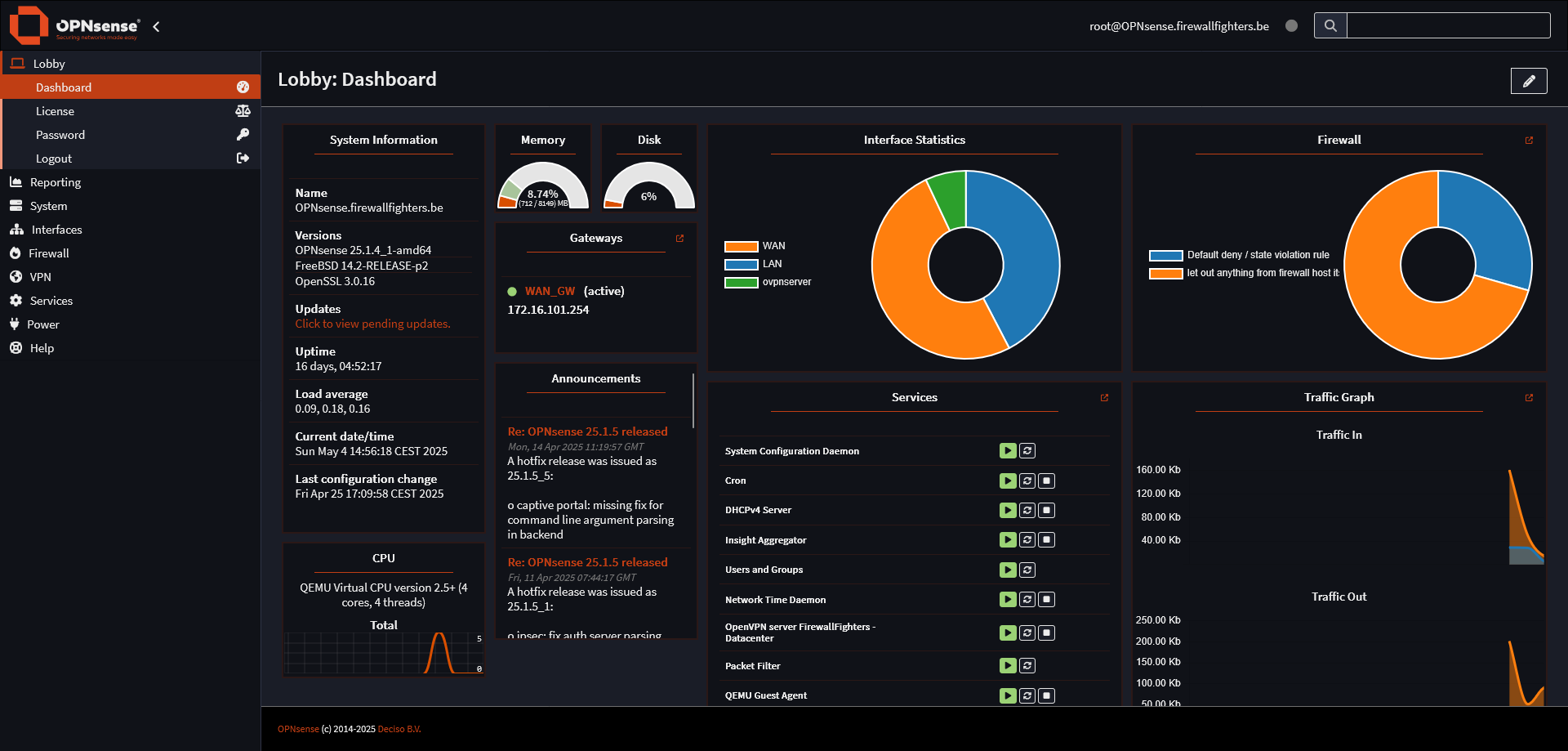Restart the Packet Filter service
This screenshot has width=1568, height=751.
[1027, 666]
